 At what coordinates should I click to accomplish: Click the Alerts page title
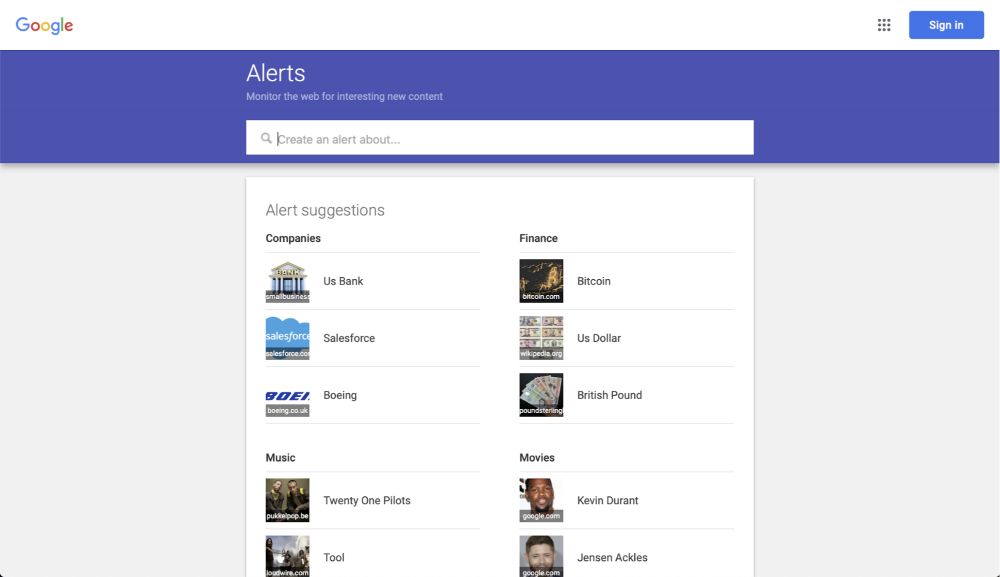tap(276, 73)
